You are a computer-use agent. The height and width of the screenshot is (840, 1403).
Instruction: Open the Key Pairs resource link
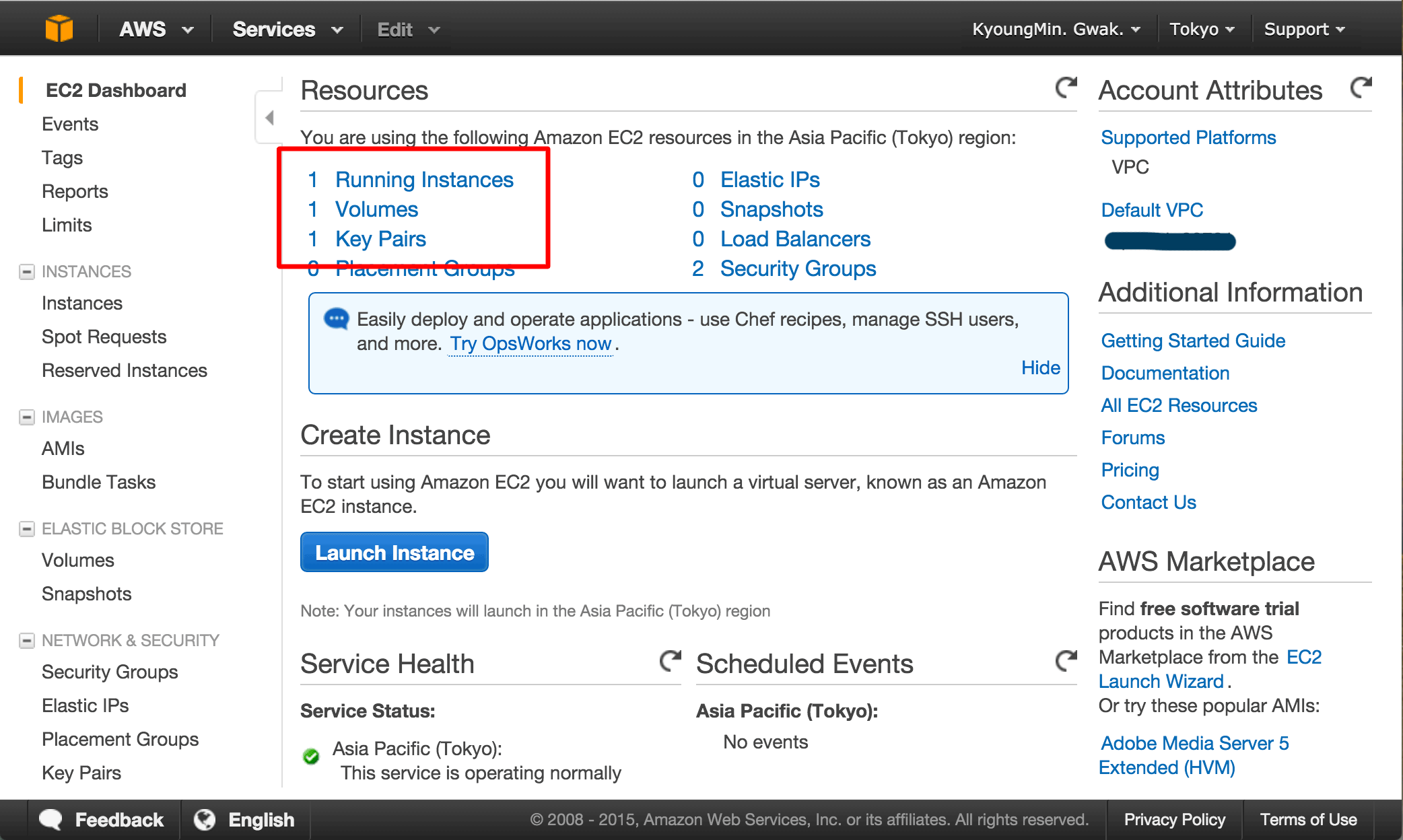click(x=380, y=239)
